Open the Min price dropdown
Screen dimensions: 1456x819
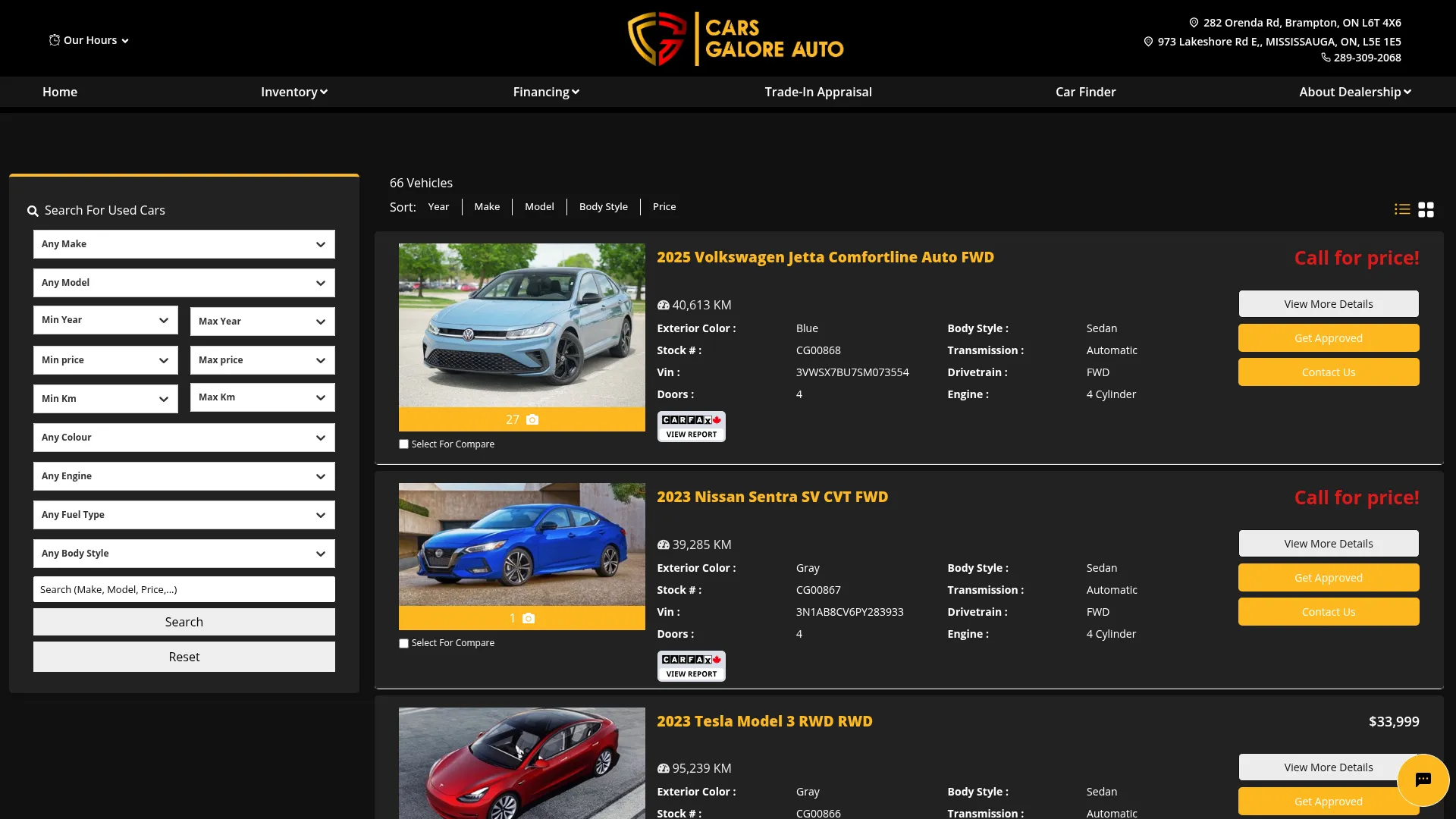pyautogui.click(x=105, y=360)
